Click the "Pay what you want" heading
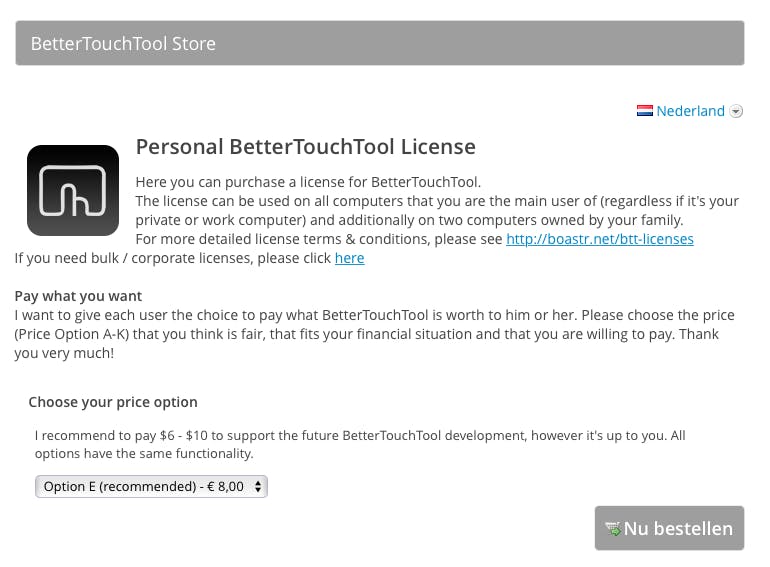 point(78,296)
